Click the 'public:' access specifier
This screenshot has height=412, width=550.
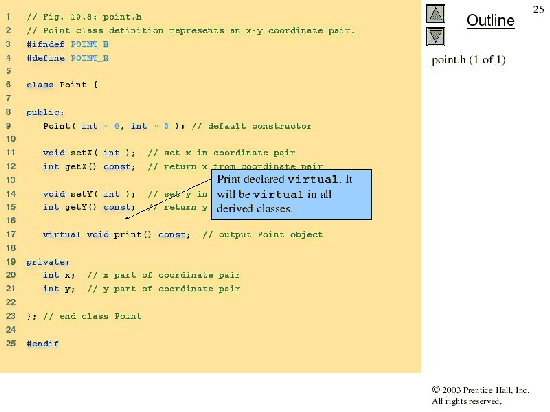coord(45,112)
